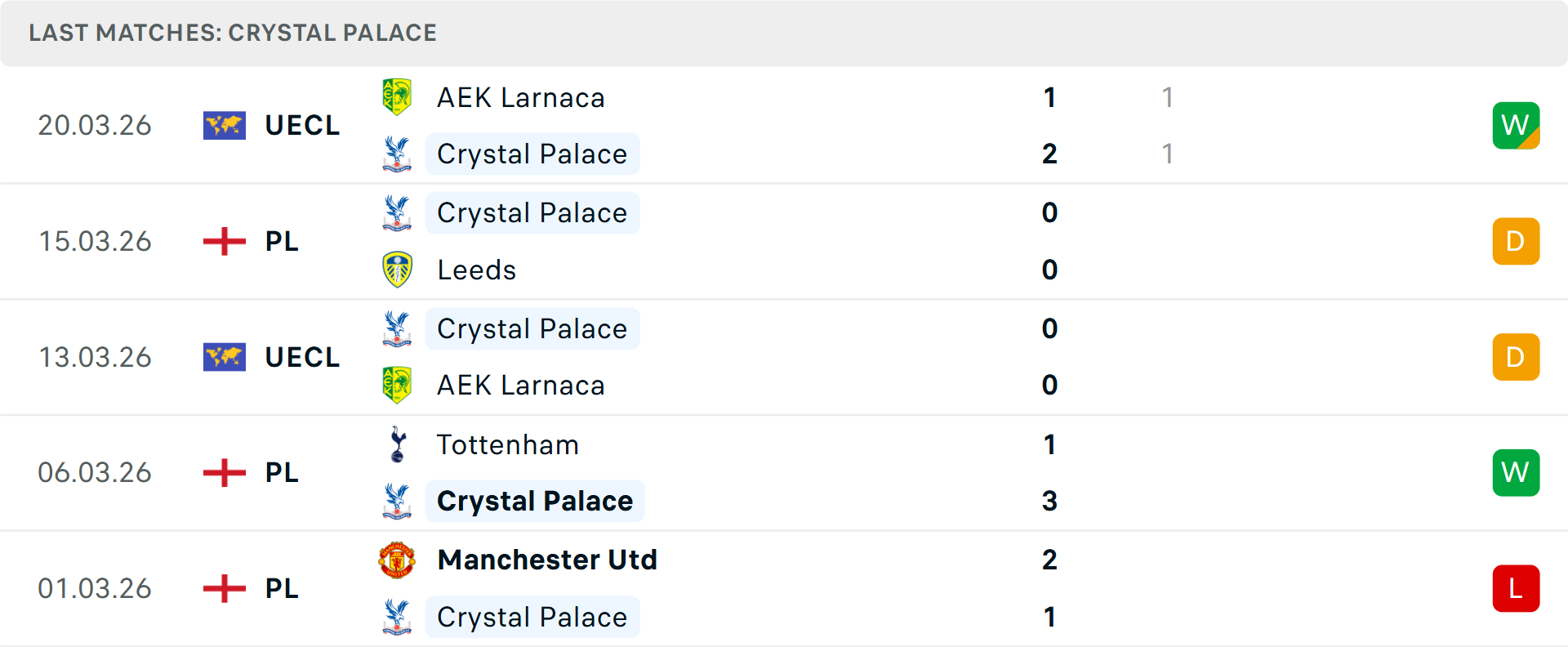Screen dimensions: 1568x647
Task: Click the W badge next to the Tottenham match
Action: 1516,473
